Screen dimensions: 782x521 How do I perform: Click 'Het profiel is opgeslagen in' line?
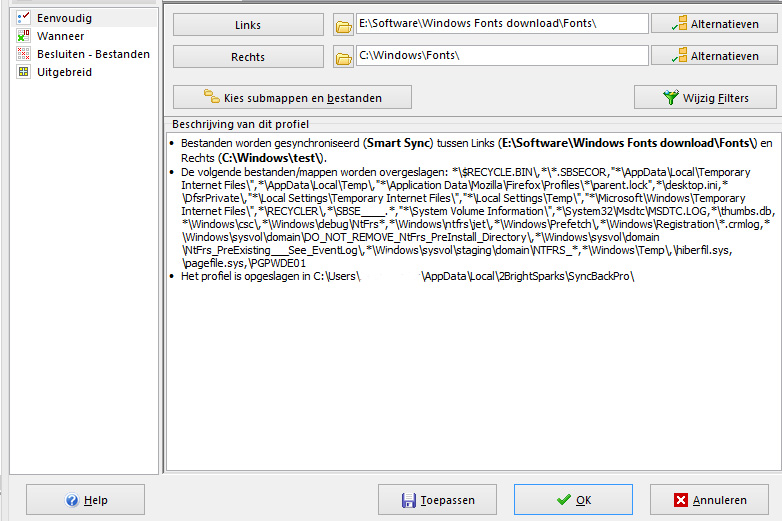click(407, 276)
